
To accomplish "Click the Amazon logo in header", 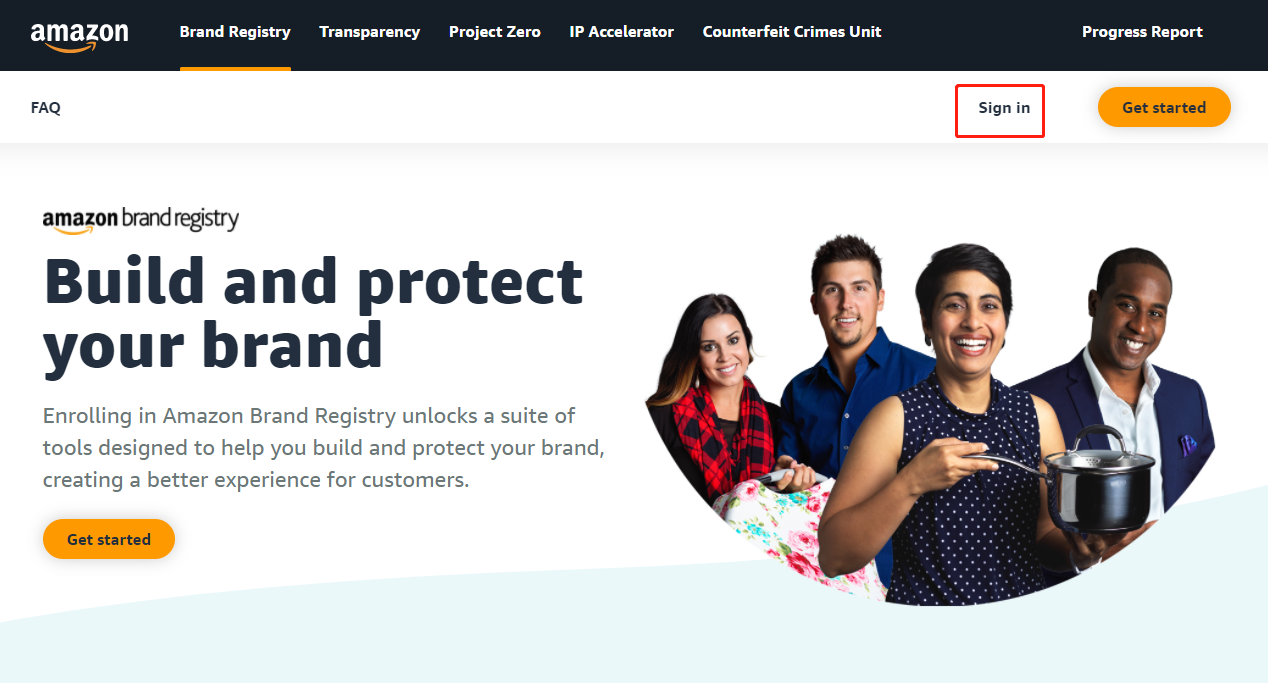I will (79, 34).
